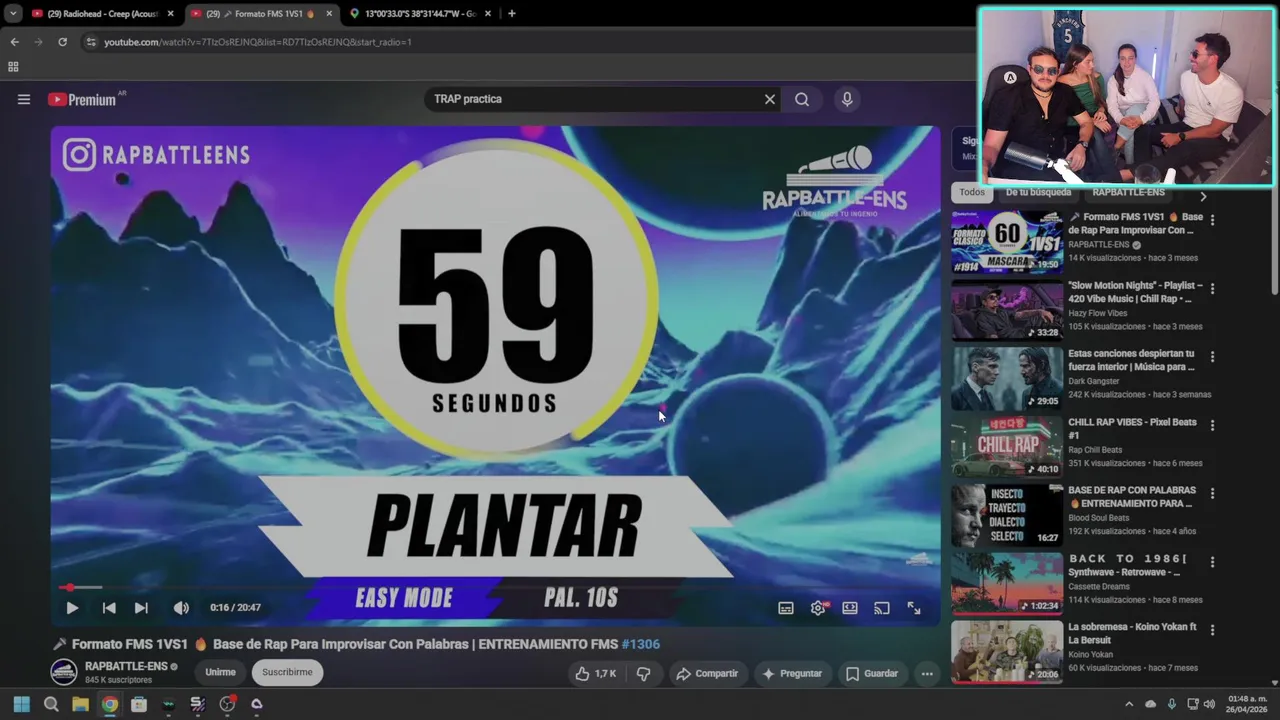Start voice search with the microphone icon
The width and height of the screenshot is (1280, 720).
847,99
